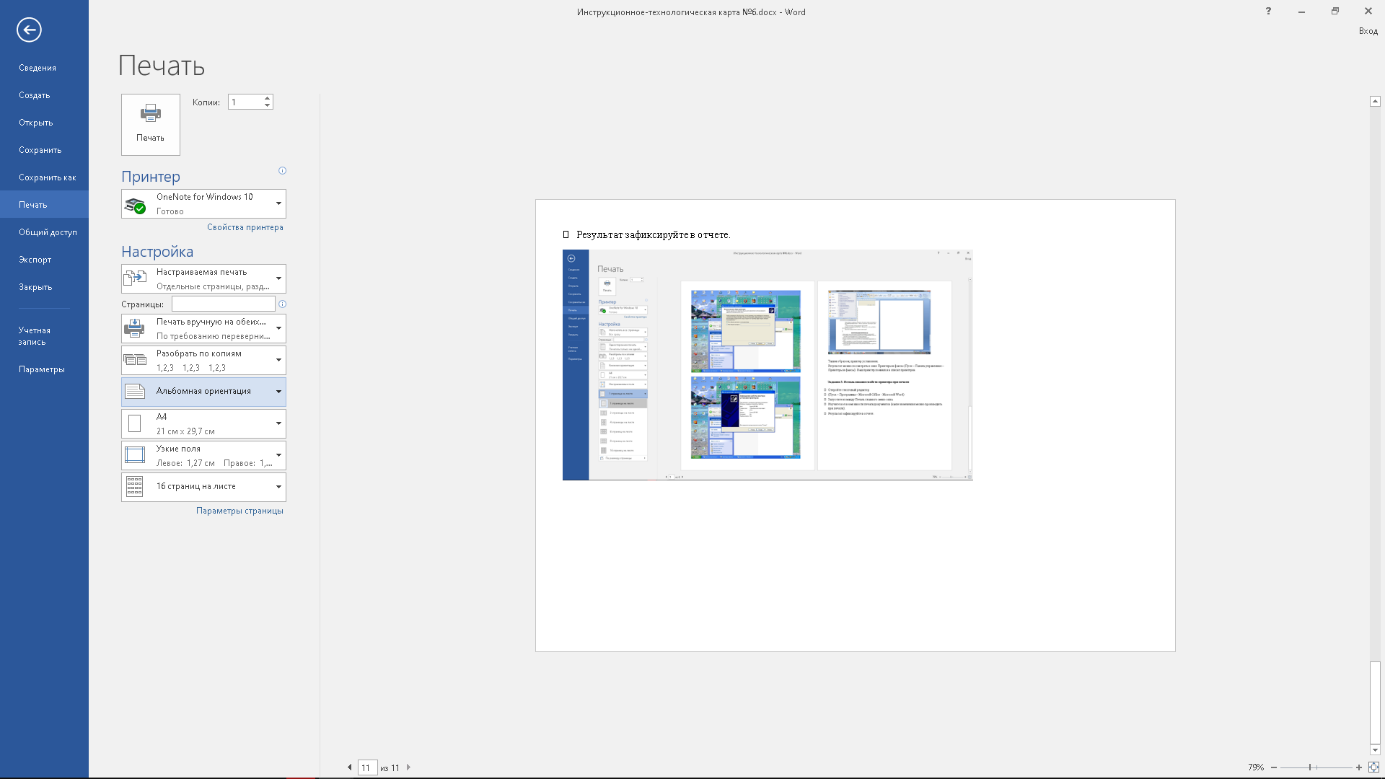Viewport: 1385px width, 779px height.
Task: Open the Help question mark icon
Action: (x=1268, y=11)
